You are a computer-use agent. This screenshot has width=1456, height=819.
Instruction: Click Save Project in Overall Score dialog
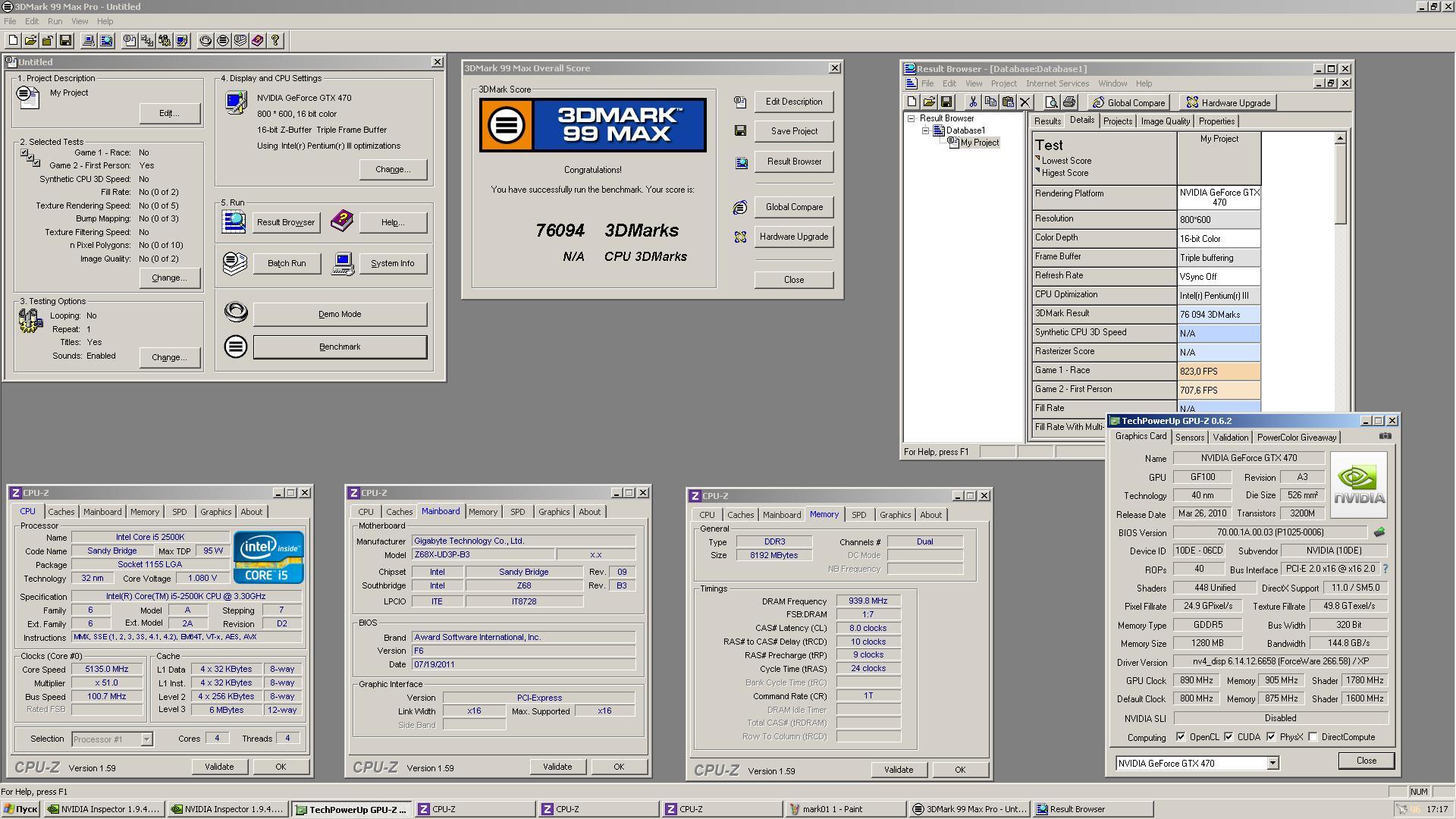tap(794, 131)
